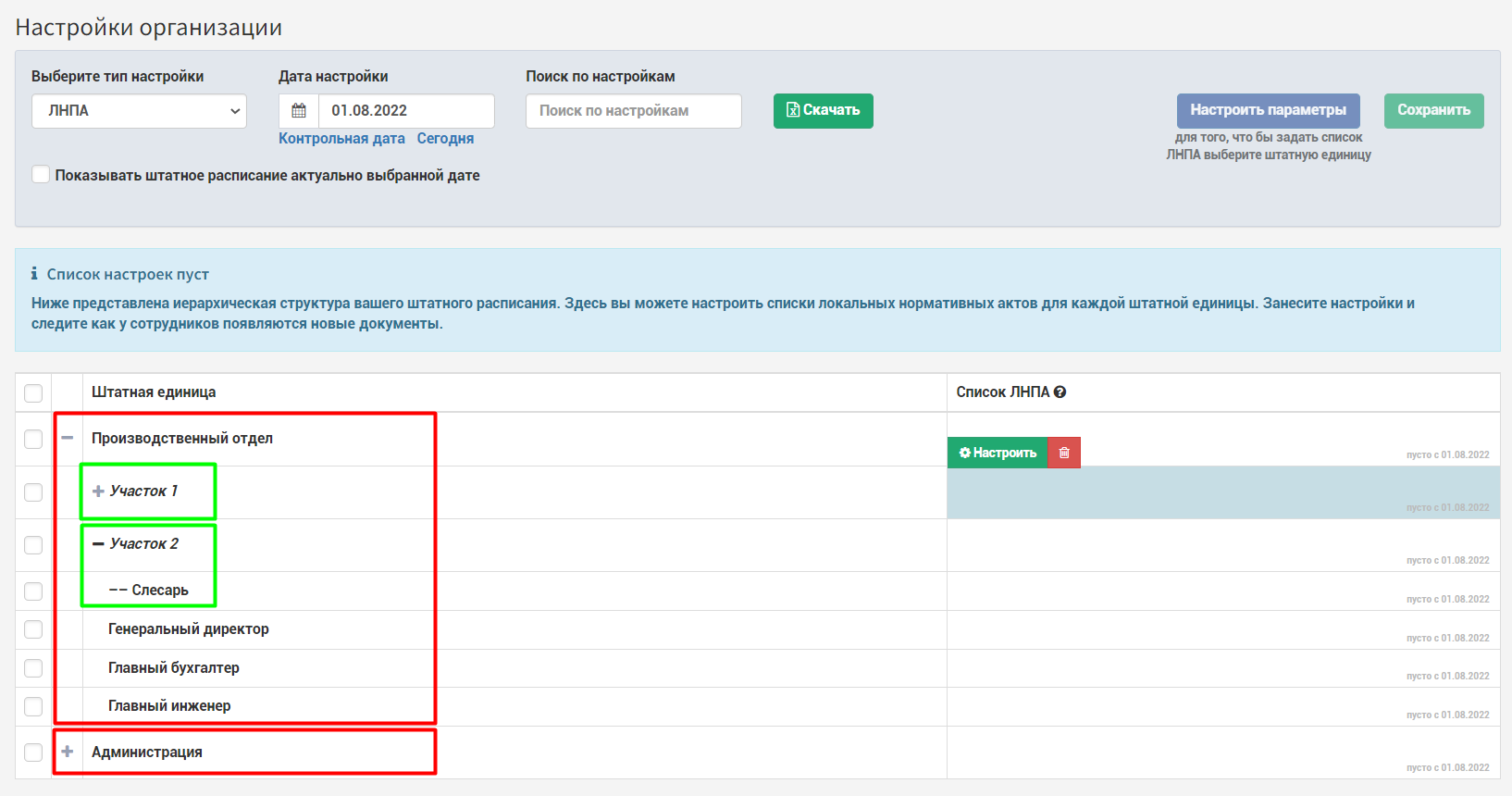Enable the checkbox for Генеральный директор row

[33, 629]
